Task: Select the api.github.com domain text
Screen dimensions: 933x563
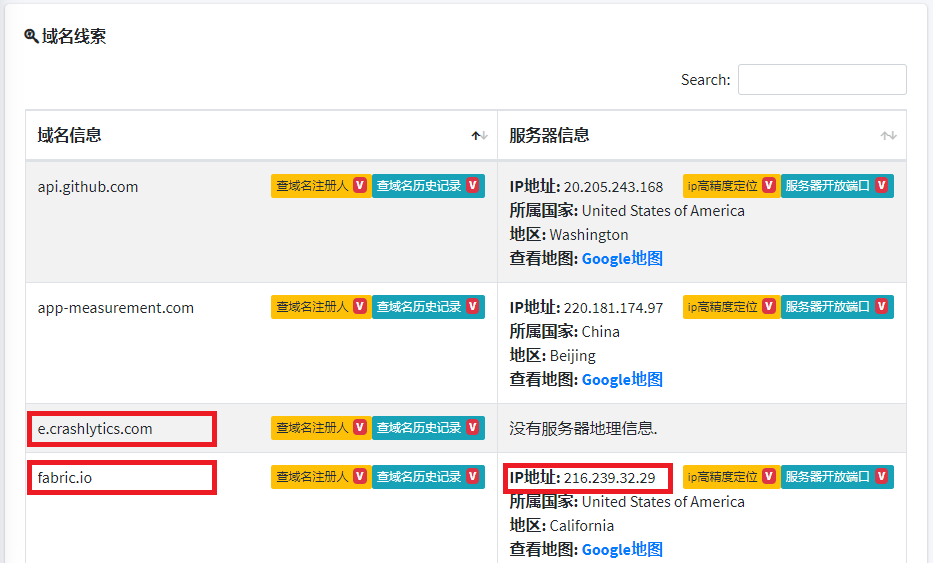Action: click(x=87, y=187)
